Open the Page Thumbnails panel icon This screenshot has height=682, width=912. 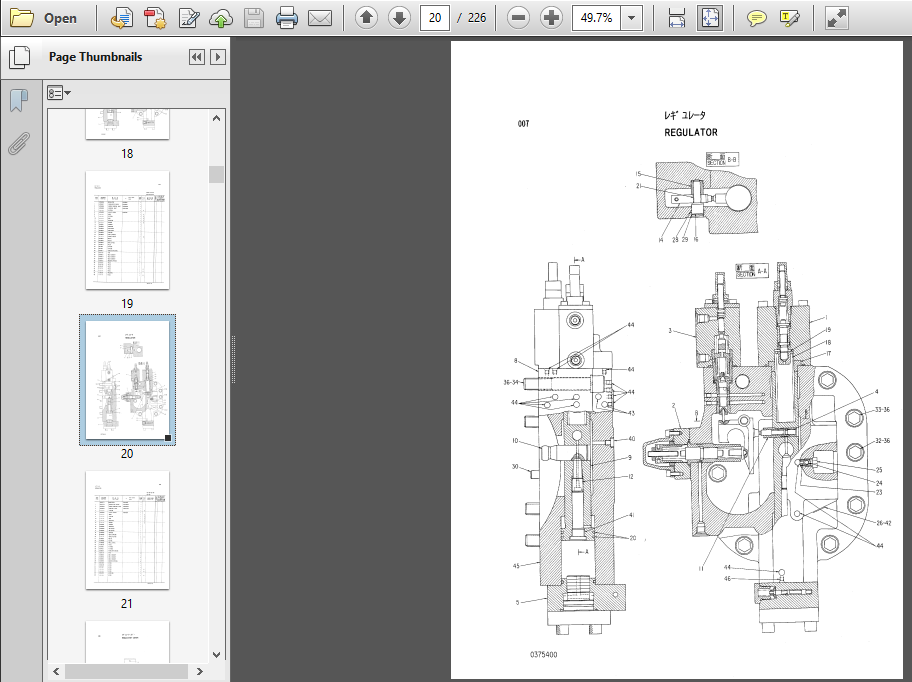[20, 58]
